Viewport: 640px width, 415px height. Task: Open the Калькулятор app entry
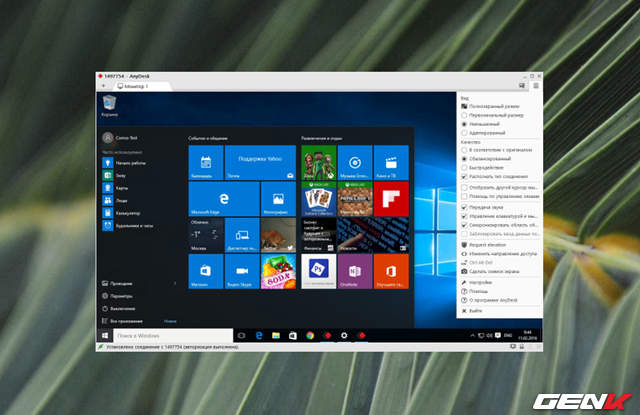121,213
